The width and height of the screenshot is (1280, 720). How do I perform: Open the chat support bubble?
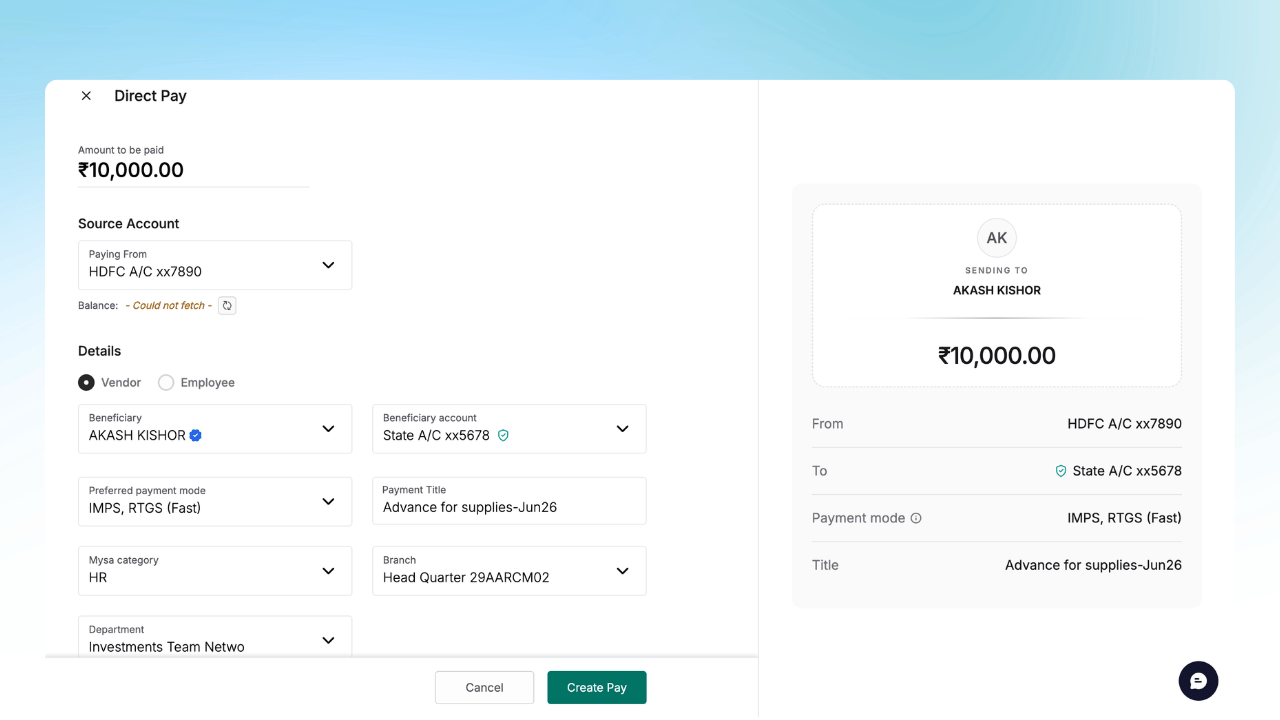point(1198,681)
